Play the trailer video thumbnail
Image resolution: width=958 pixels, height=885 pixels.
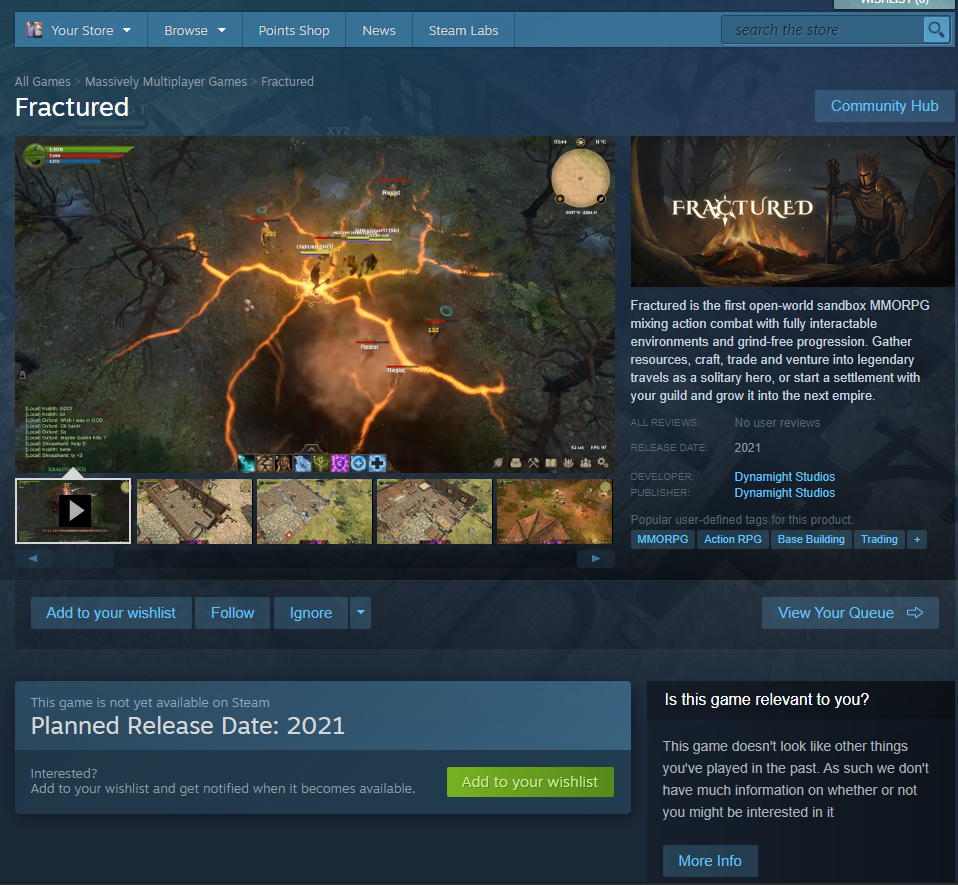coord(73,511)
